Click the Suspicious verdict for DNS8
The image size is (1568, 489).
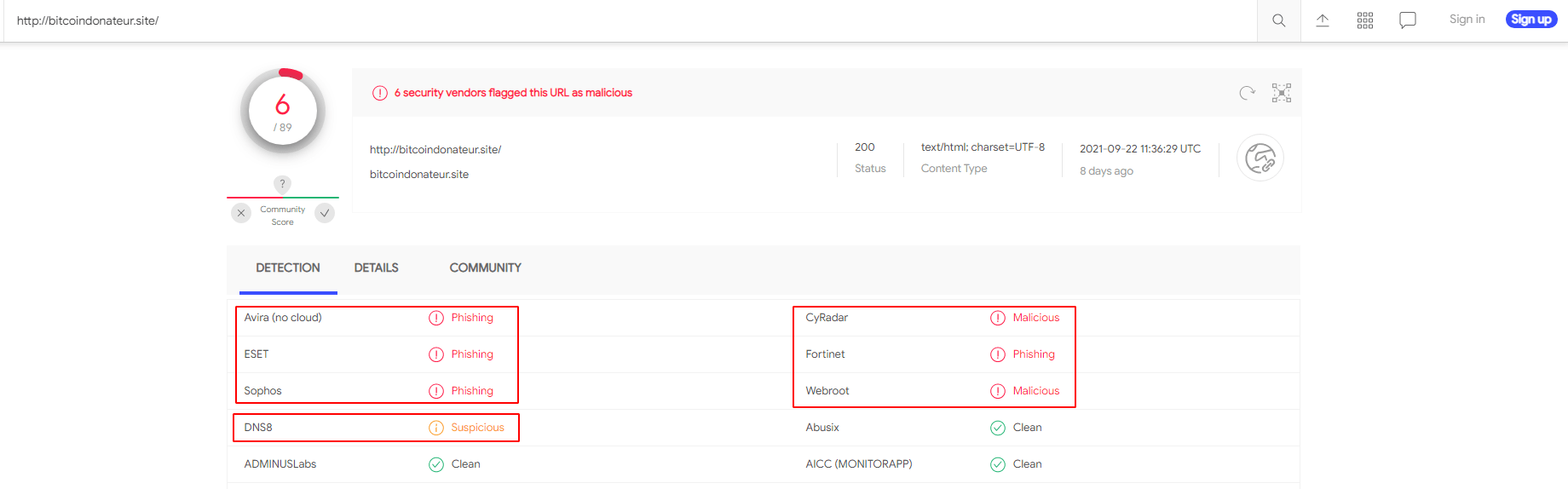477,428
